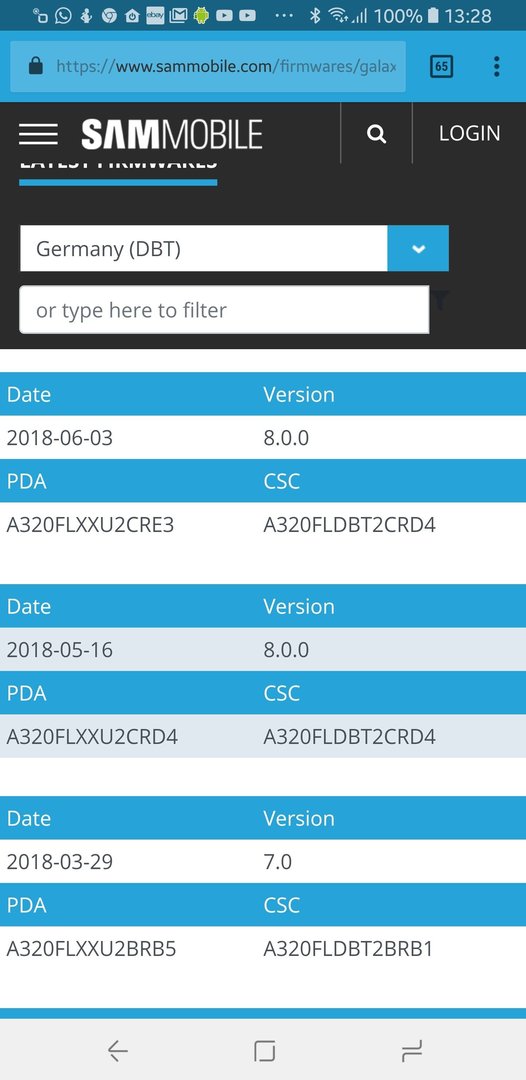This screenshot has height=1080, width=526.
Task: Open the browser three-dot overflow menu
Action: (496, 66)
